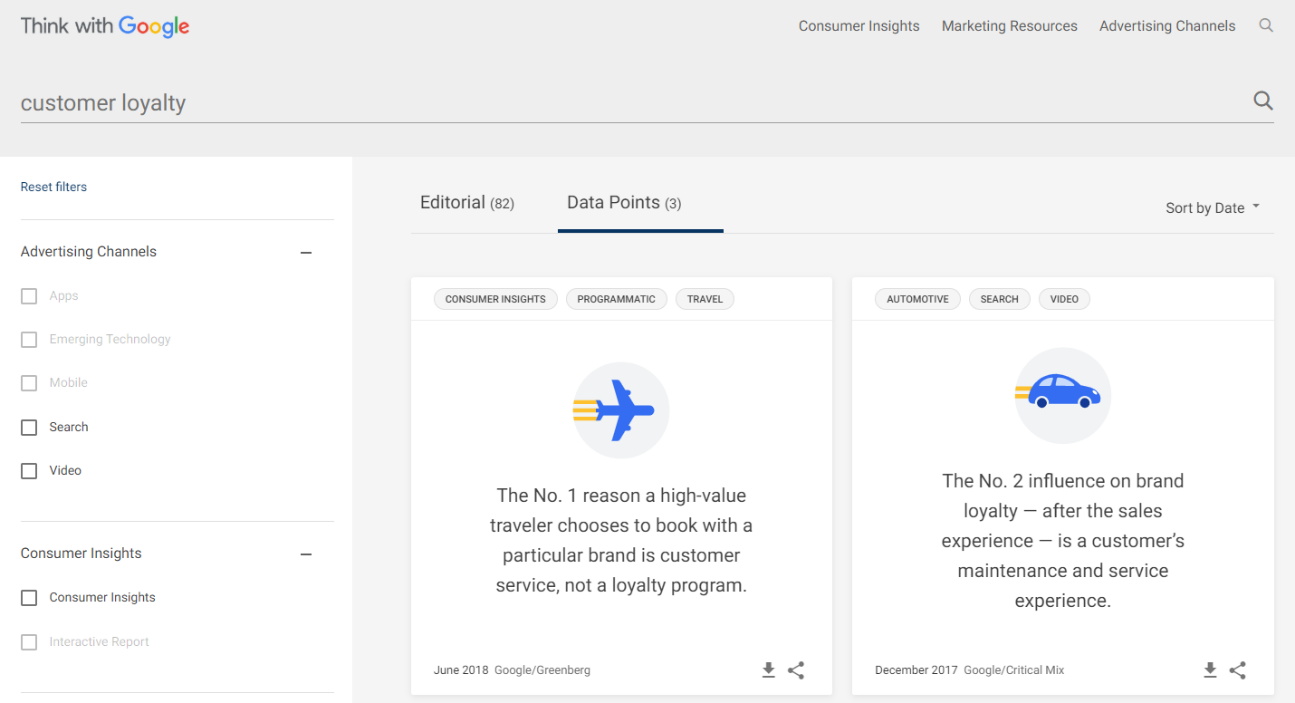Enable the Video filter checkbox
The image size is (1295, 703).
pyautogui.click(x=29, y=471)
